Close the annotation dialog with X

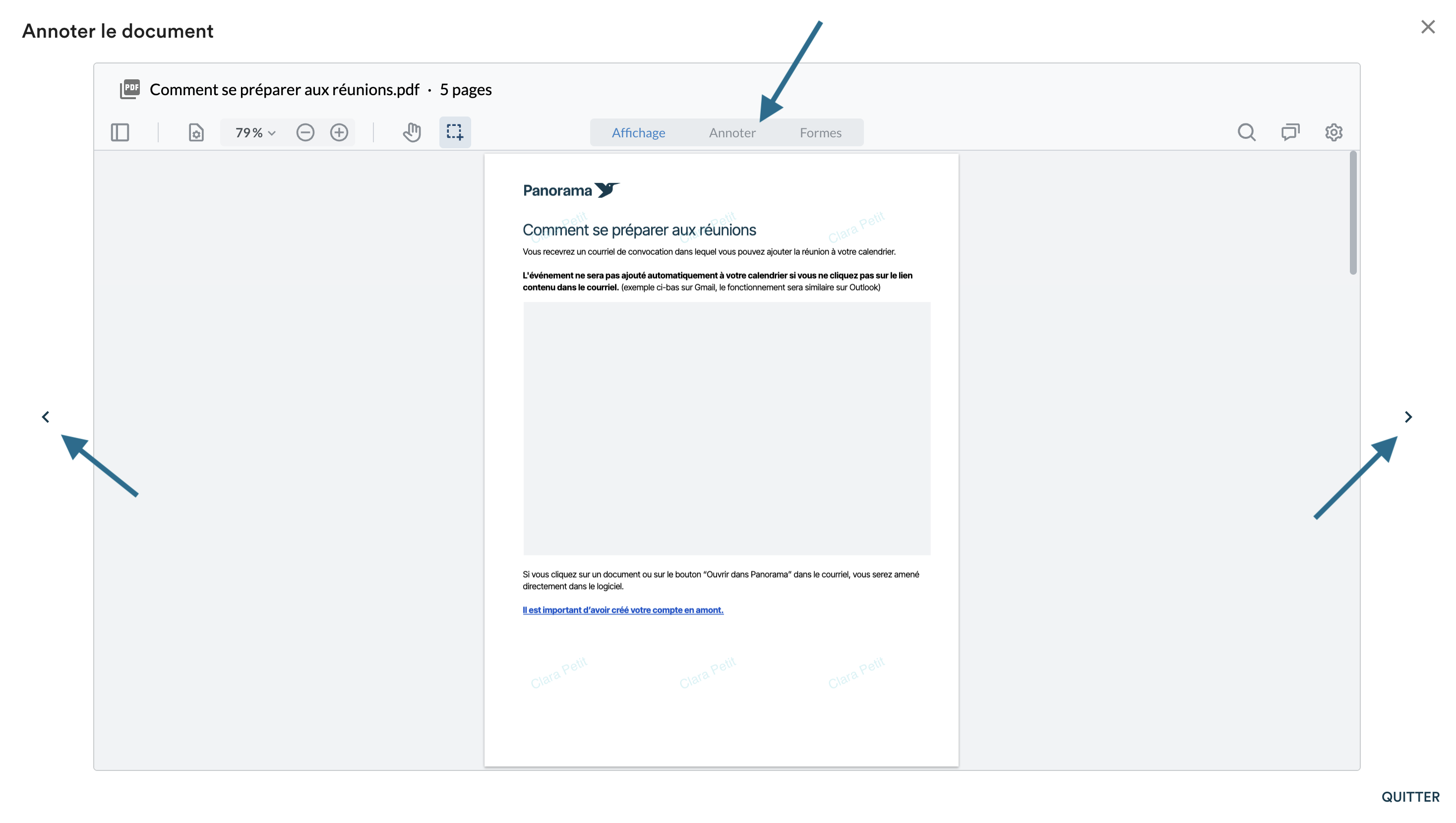click(1428, 27)
